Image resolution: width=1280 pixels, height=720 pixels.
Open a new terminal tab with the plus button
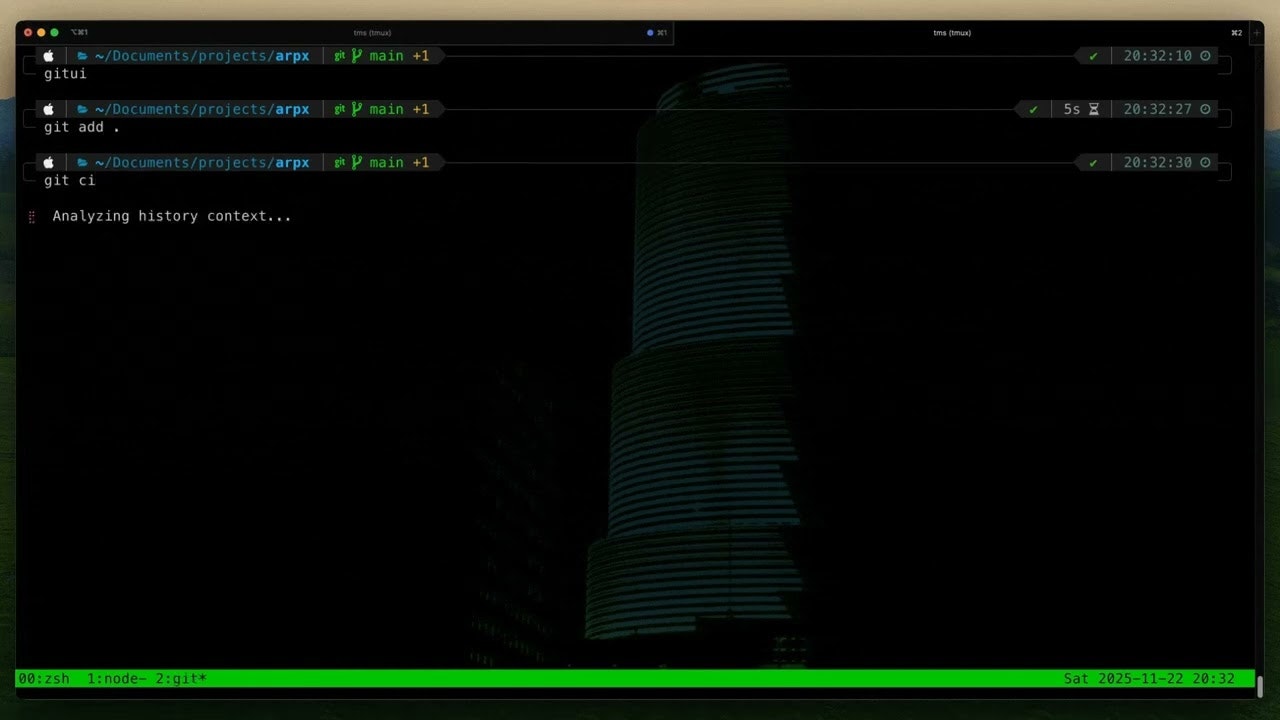pyautogui.click(x=1257, y=33)
